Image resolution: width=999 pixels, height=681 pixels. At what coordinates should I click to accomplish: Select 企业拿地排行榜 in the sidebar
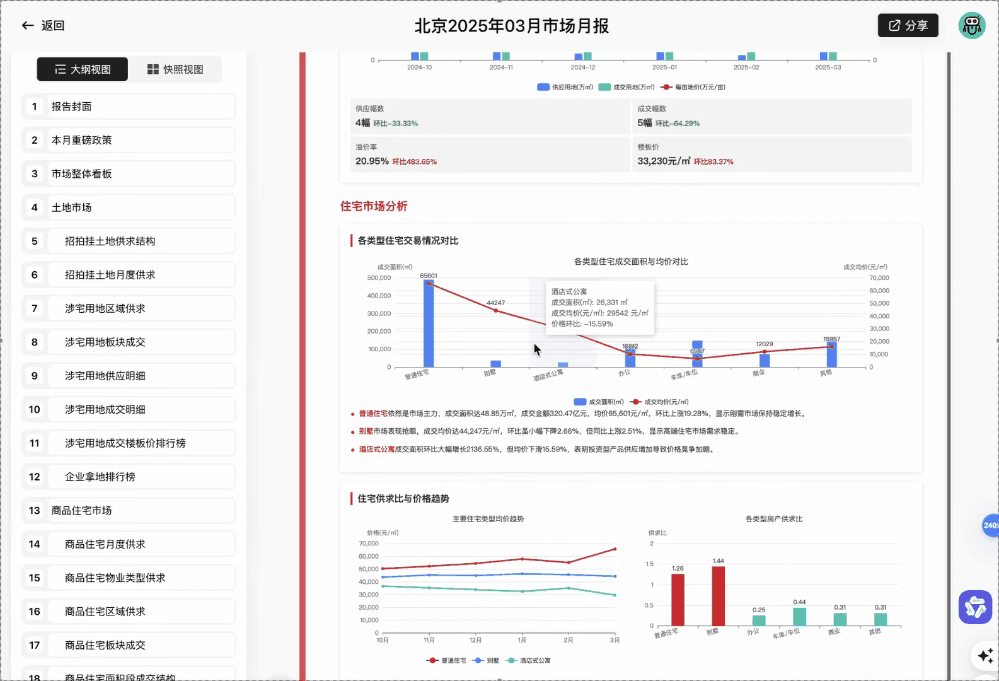(128, 476)
